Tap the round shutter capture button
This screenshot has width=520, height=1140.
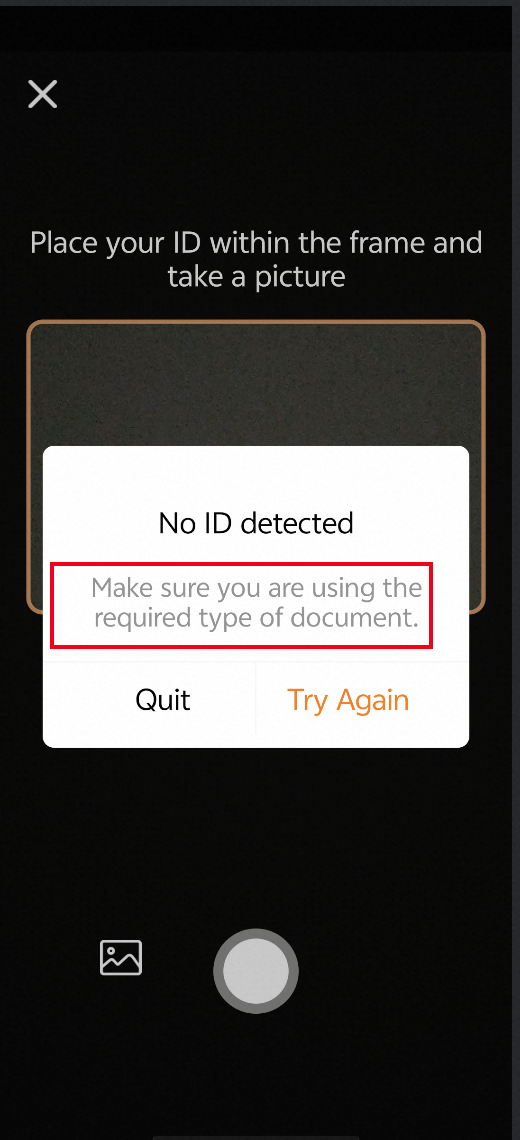coord(256,971)
